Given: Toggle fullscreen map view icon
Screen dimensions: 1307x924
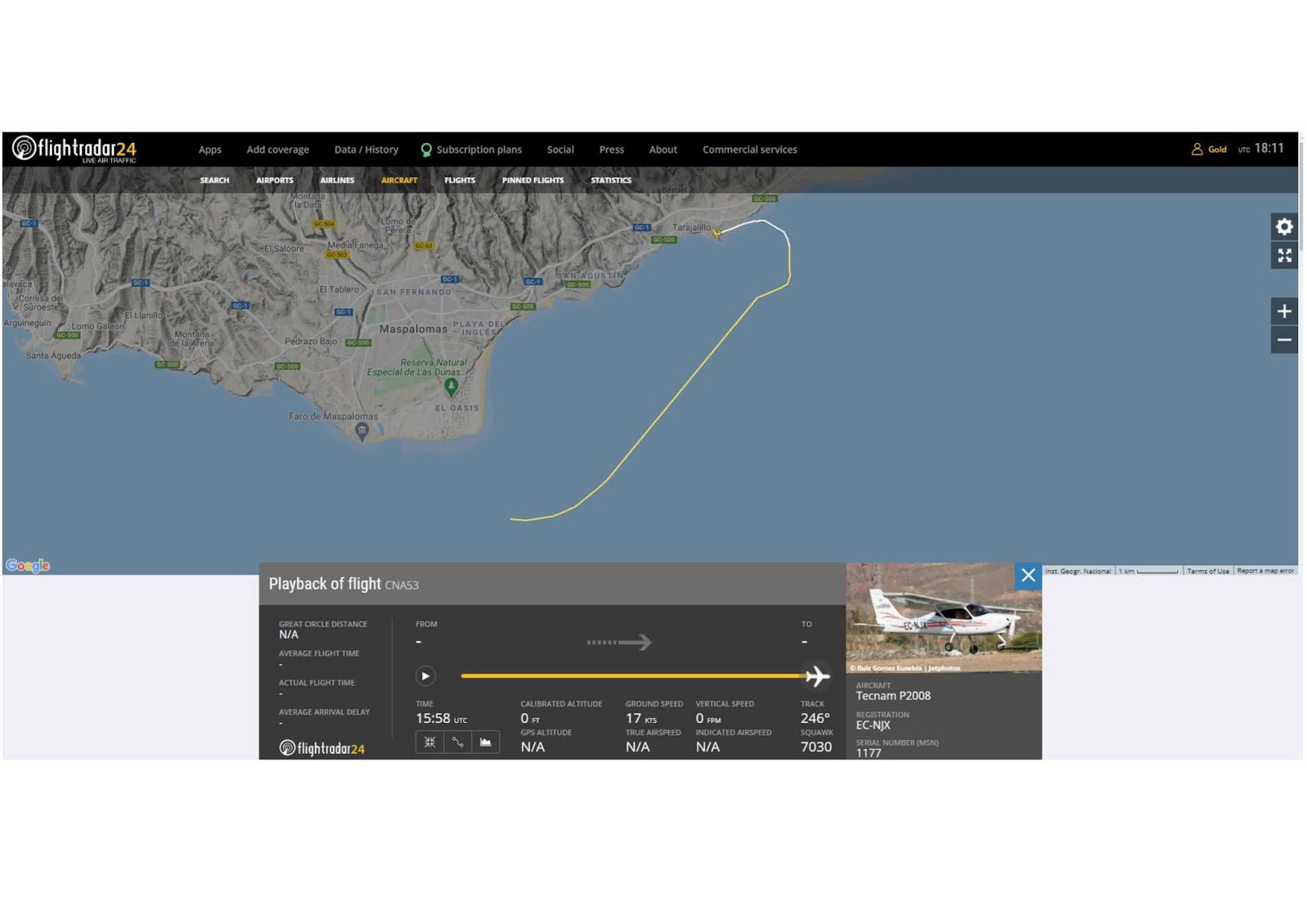Looking at the screenshot, I should pyautogui.click(x=1284, y=256).
